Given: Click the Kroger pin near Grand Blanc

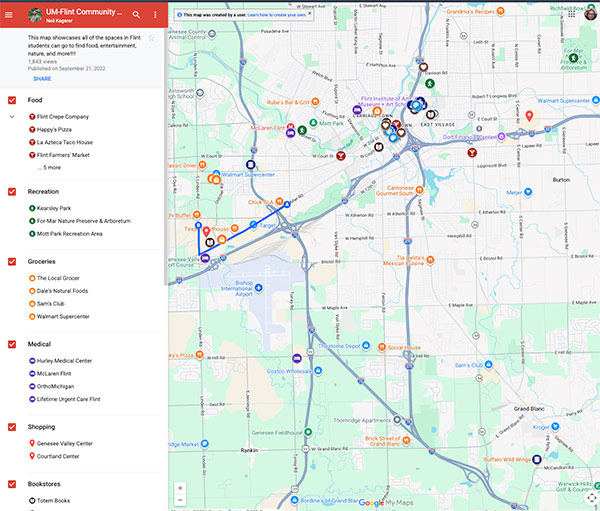Looking at the screenshot, I should (x=555, y=426).
